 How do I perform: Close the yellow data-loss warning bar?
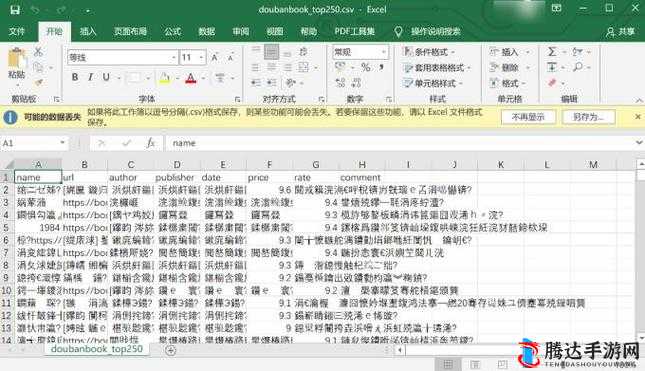click(x=637, y=117)
